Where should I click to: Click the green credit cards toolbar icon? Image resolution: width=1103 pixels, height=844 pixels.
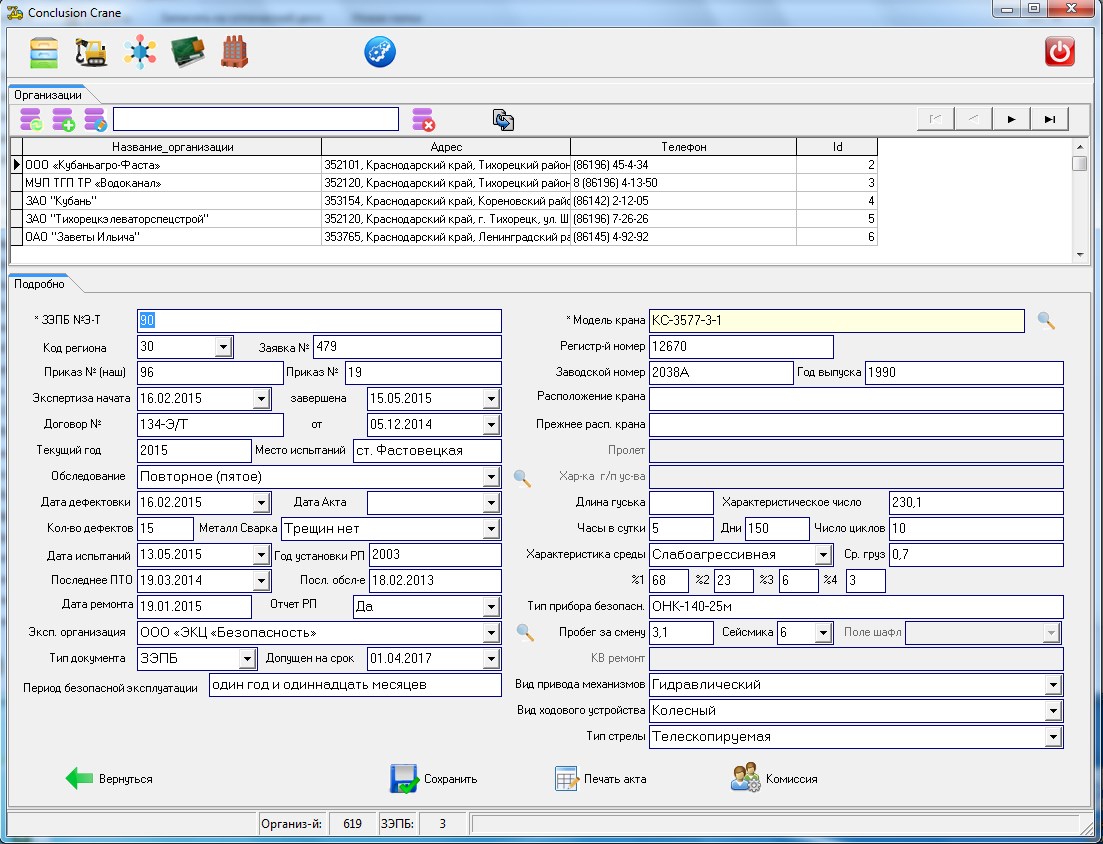(187, 52)
